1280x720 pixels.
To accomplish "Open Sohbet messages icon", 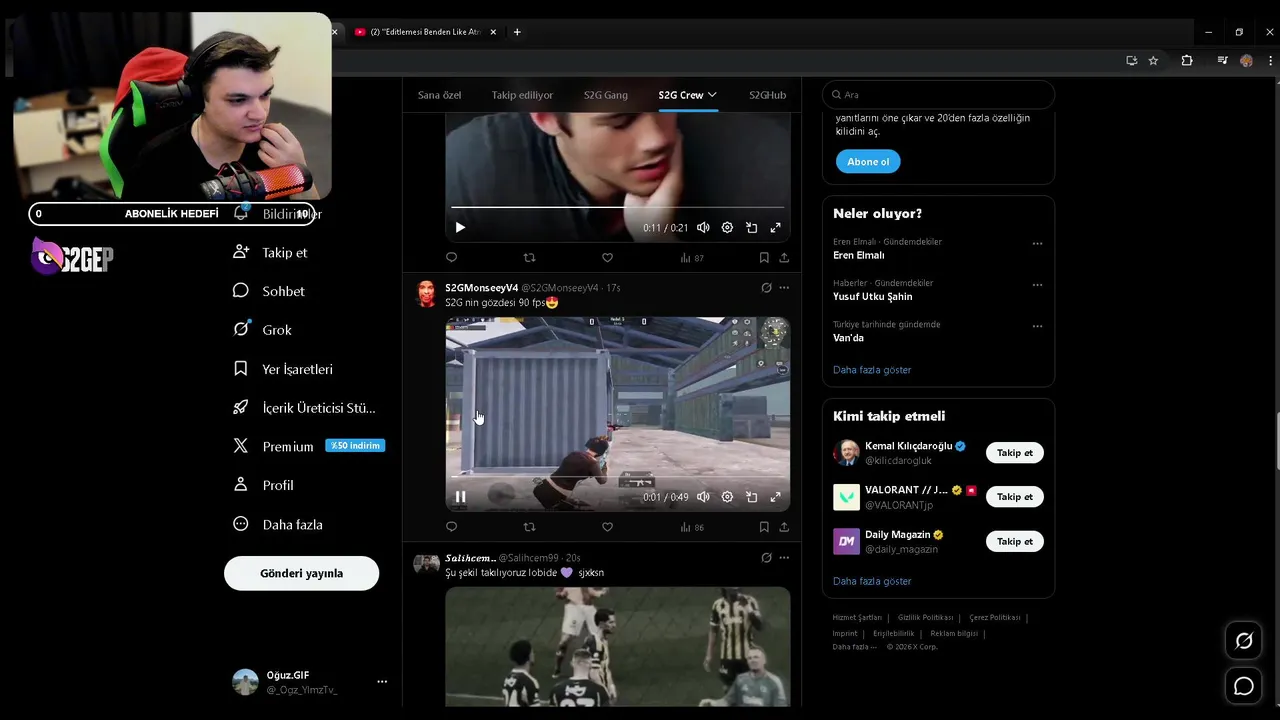I will coord(240,291).
